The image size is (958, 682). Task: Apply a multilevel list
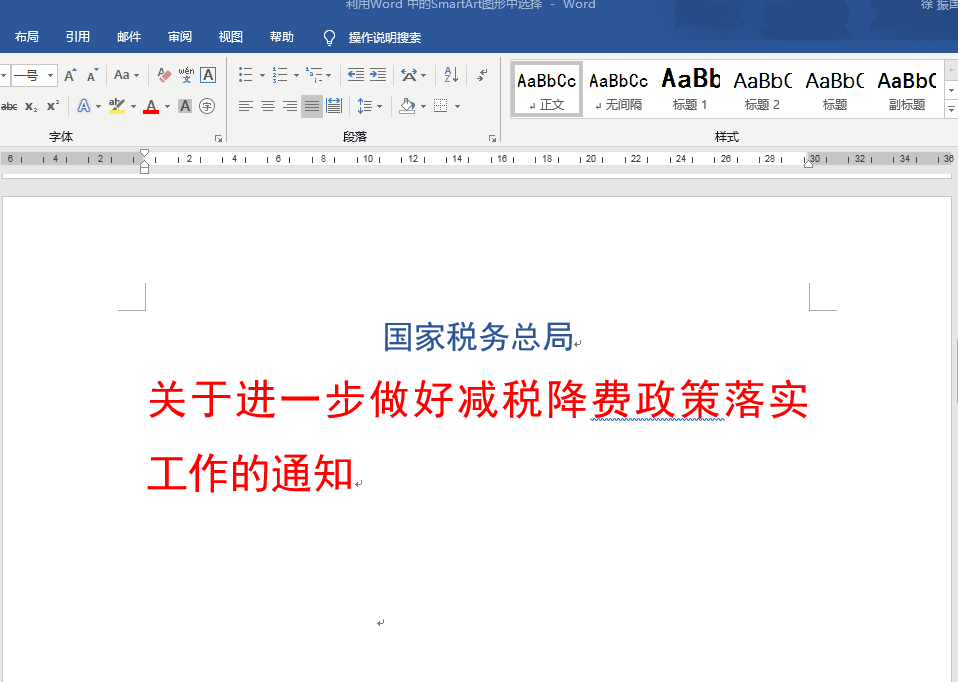[314, 75]
